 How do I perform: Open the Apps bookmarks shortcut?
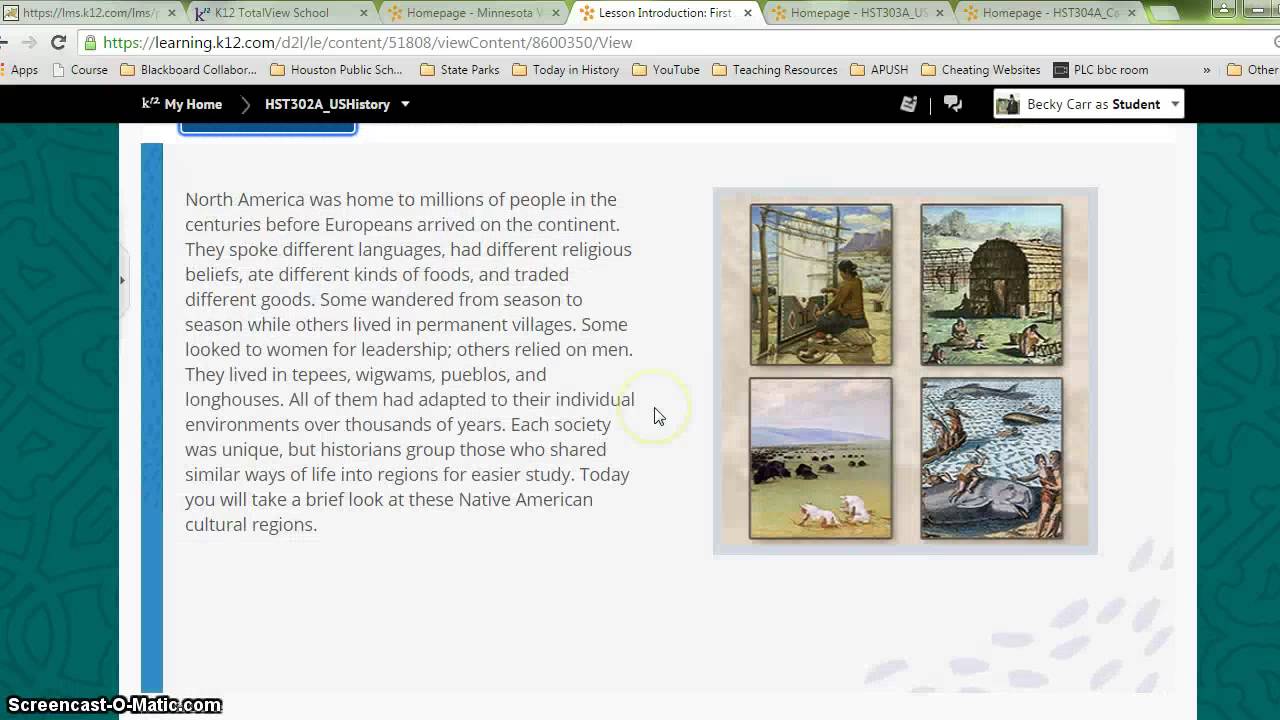click(x=19, y=70)
